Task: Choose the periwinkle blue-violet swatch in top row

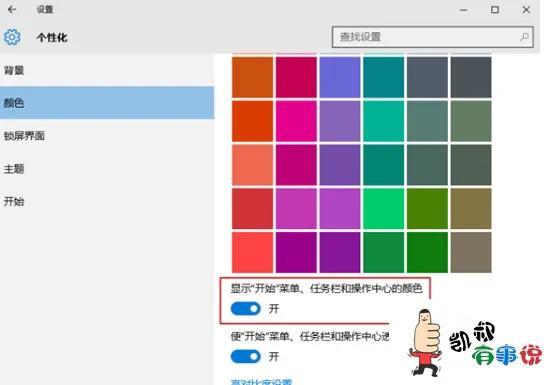Action: (x=340, y=77)
